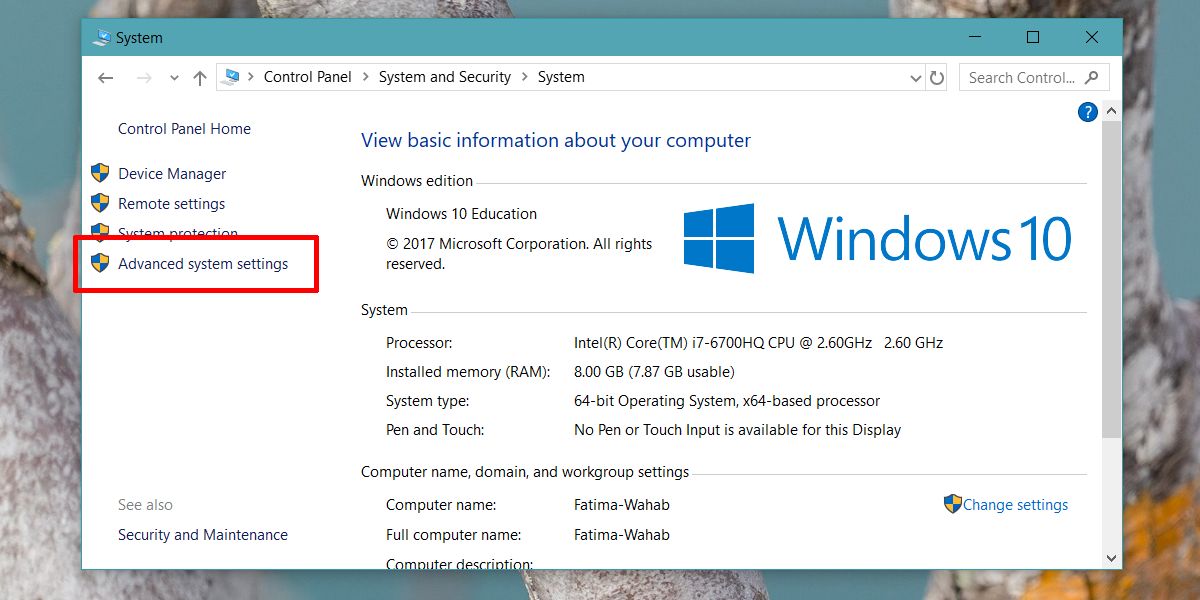Click the '64-bit Operating System' system type value
The width and height of the screenshot is (1200, 600).
[727, 401]
